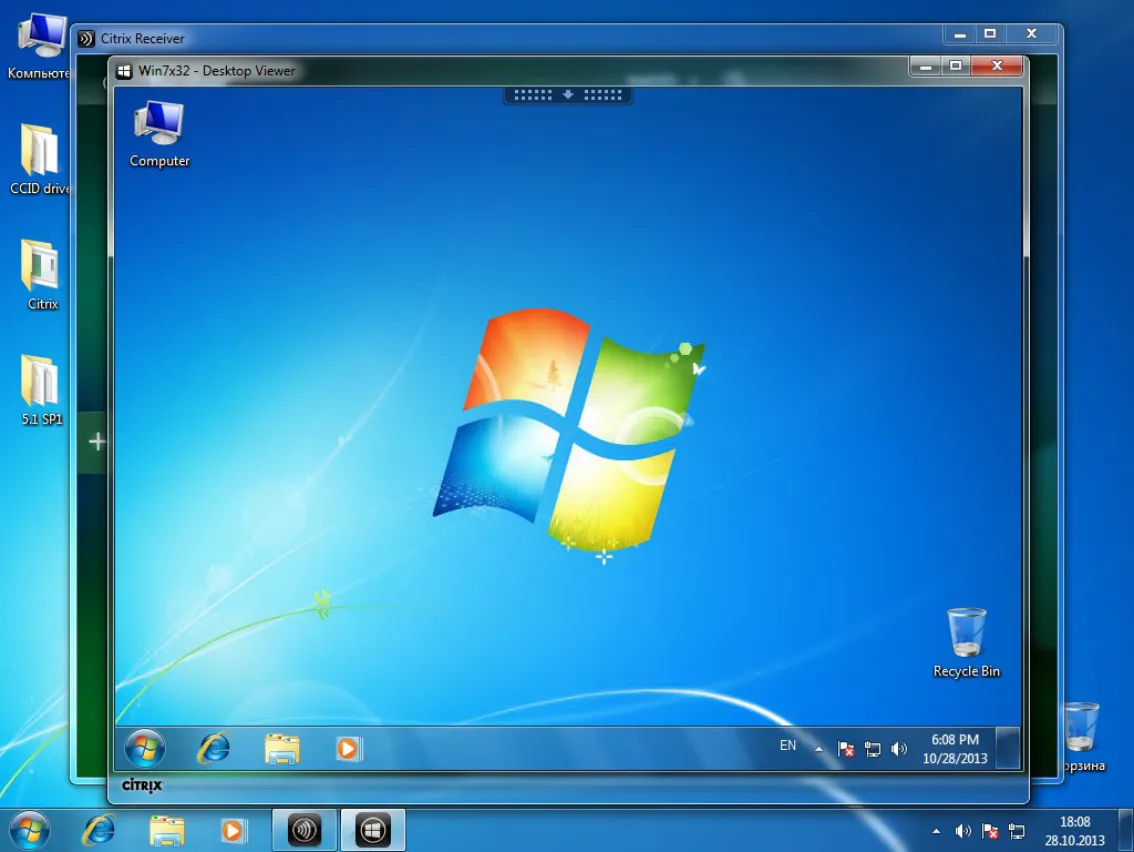Click the Citrix Receiver window title text

142,38
